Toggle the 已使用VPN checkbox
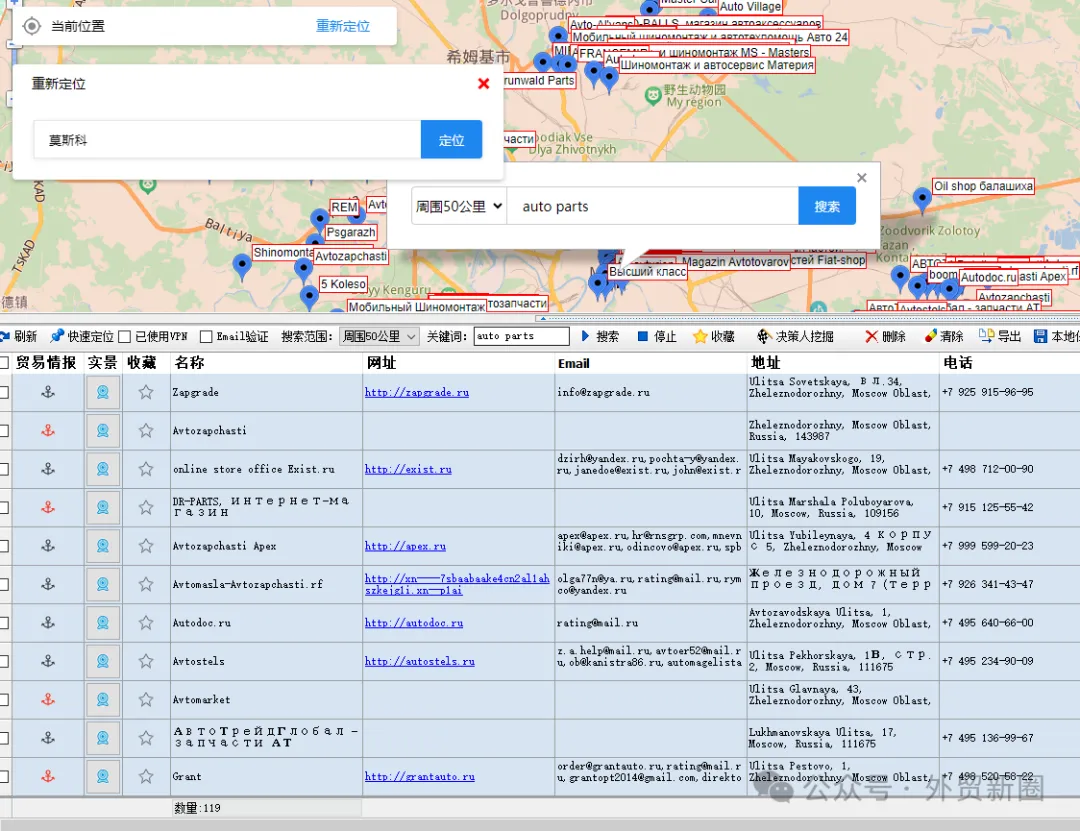This screenshot has width=1080, height=831. 125,336
